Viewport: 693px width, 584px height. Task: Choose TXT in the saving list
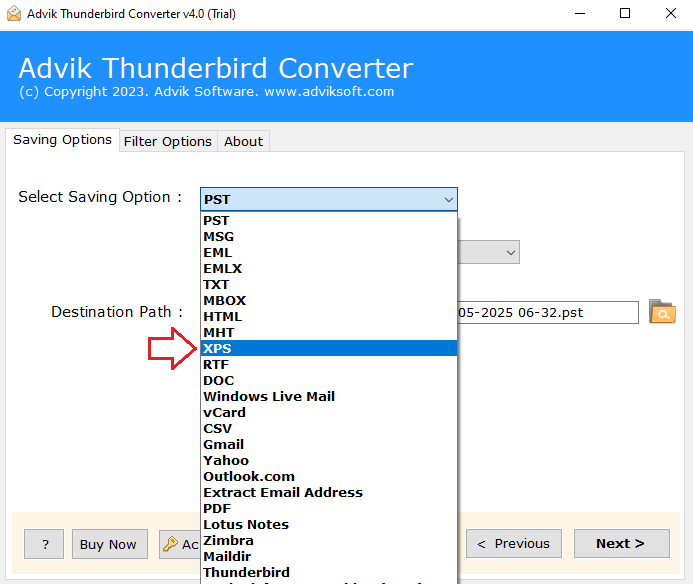328,284
